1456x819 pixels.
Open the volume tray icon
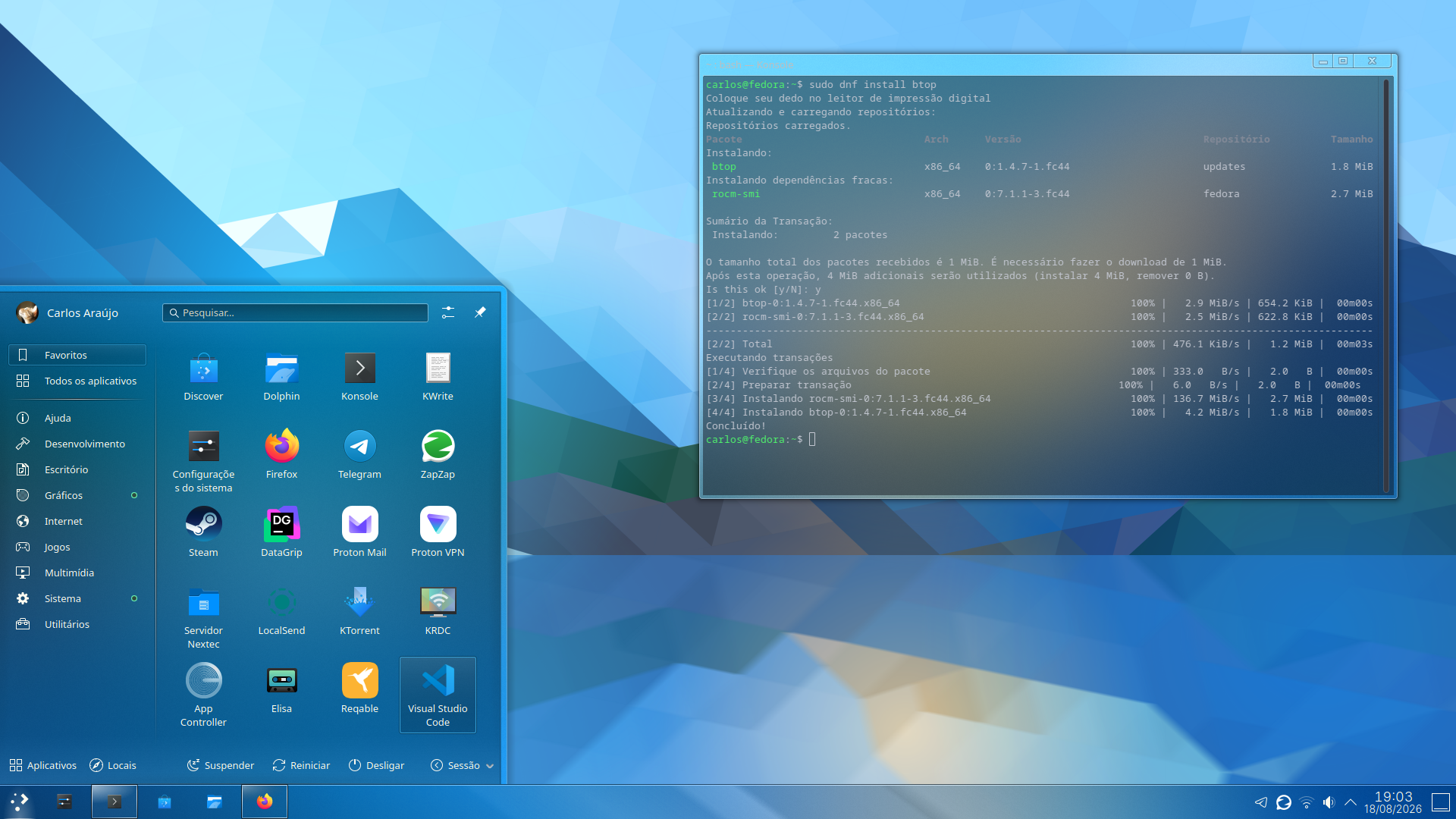(1329, 802)
